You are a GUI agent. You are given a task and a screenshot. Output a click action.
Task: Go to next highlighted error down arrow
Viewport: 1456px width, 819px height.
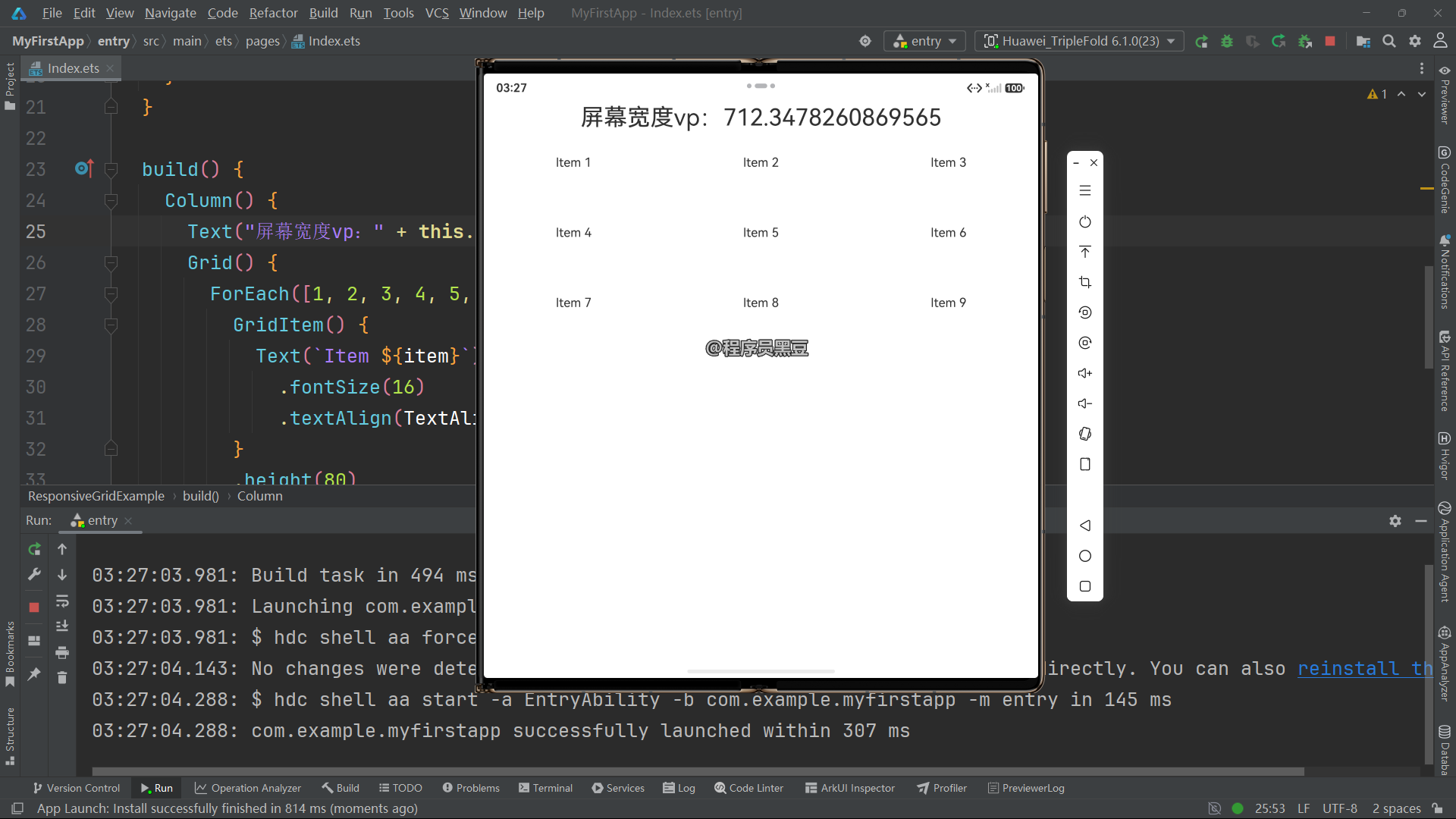tap(1422, 94)
